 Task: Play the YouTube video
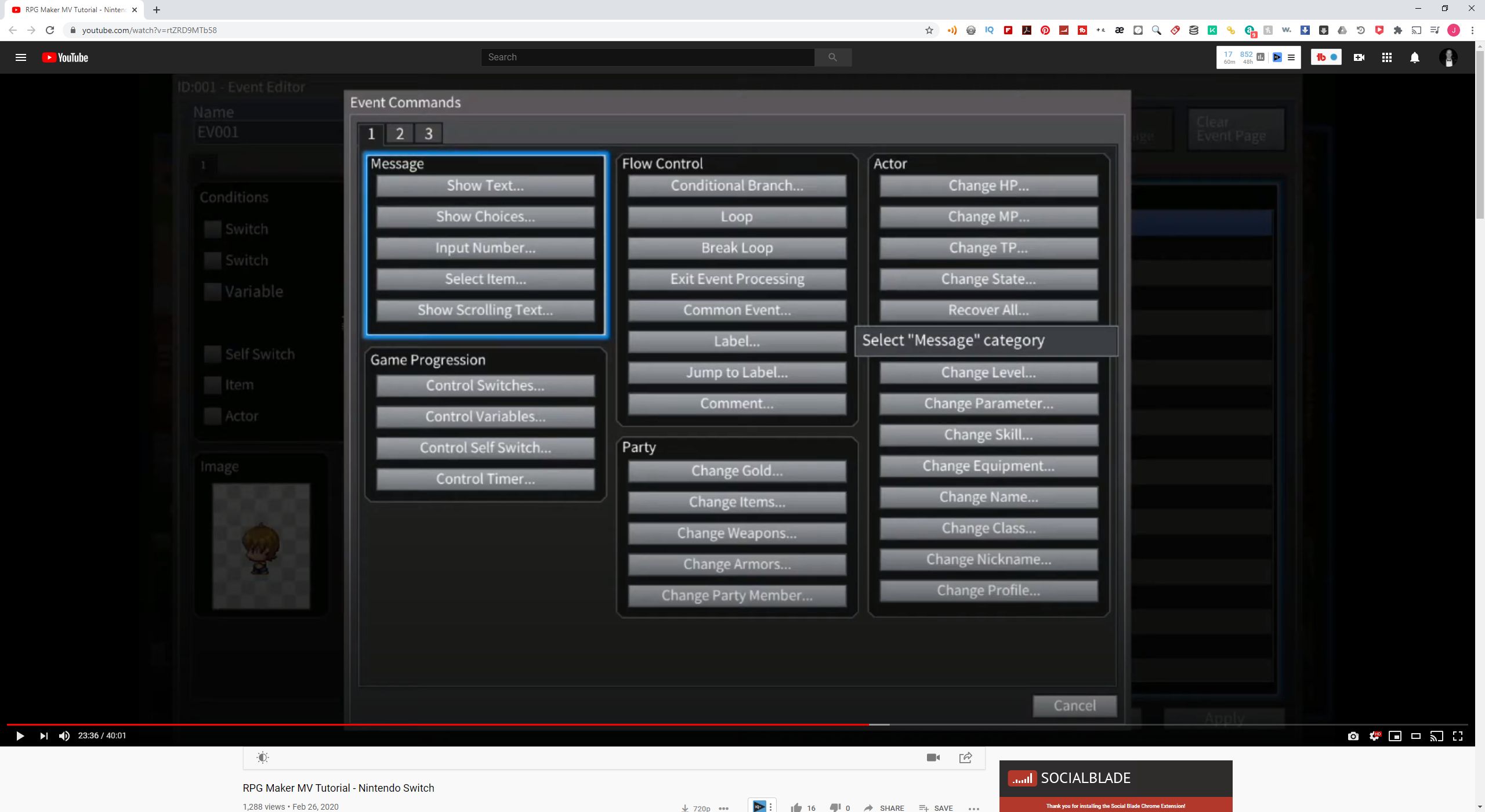coord(20,736)
